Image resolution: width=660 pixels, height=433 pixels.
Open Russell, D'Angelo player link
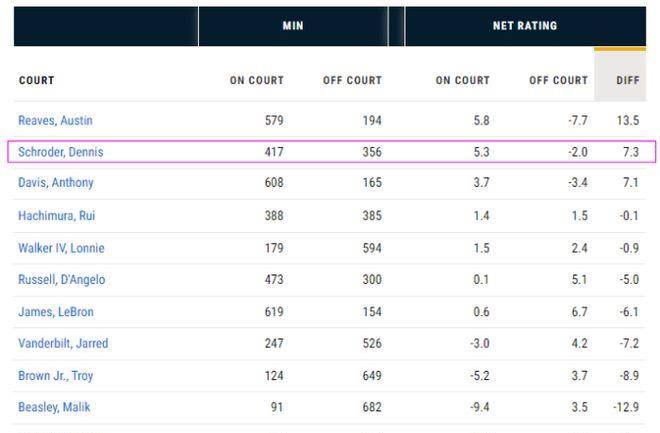(61, 280)
